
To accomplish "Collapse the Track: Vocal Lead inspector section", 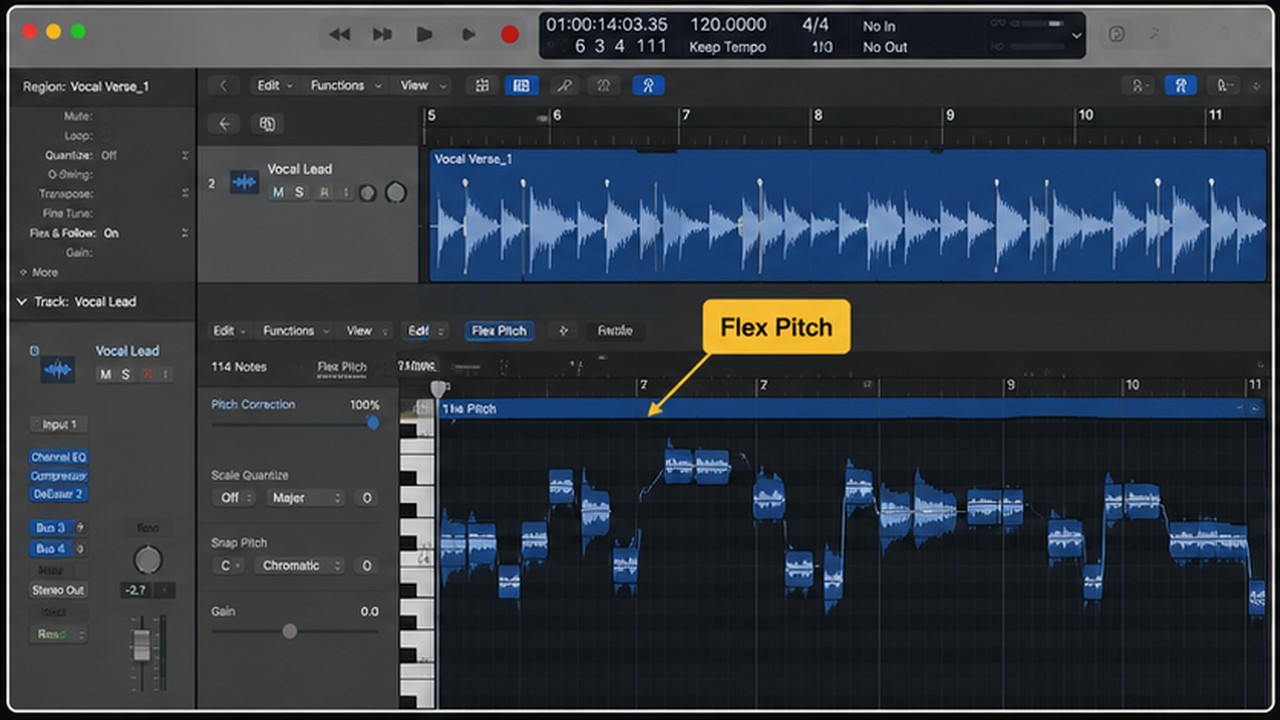I will (22, 301).
